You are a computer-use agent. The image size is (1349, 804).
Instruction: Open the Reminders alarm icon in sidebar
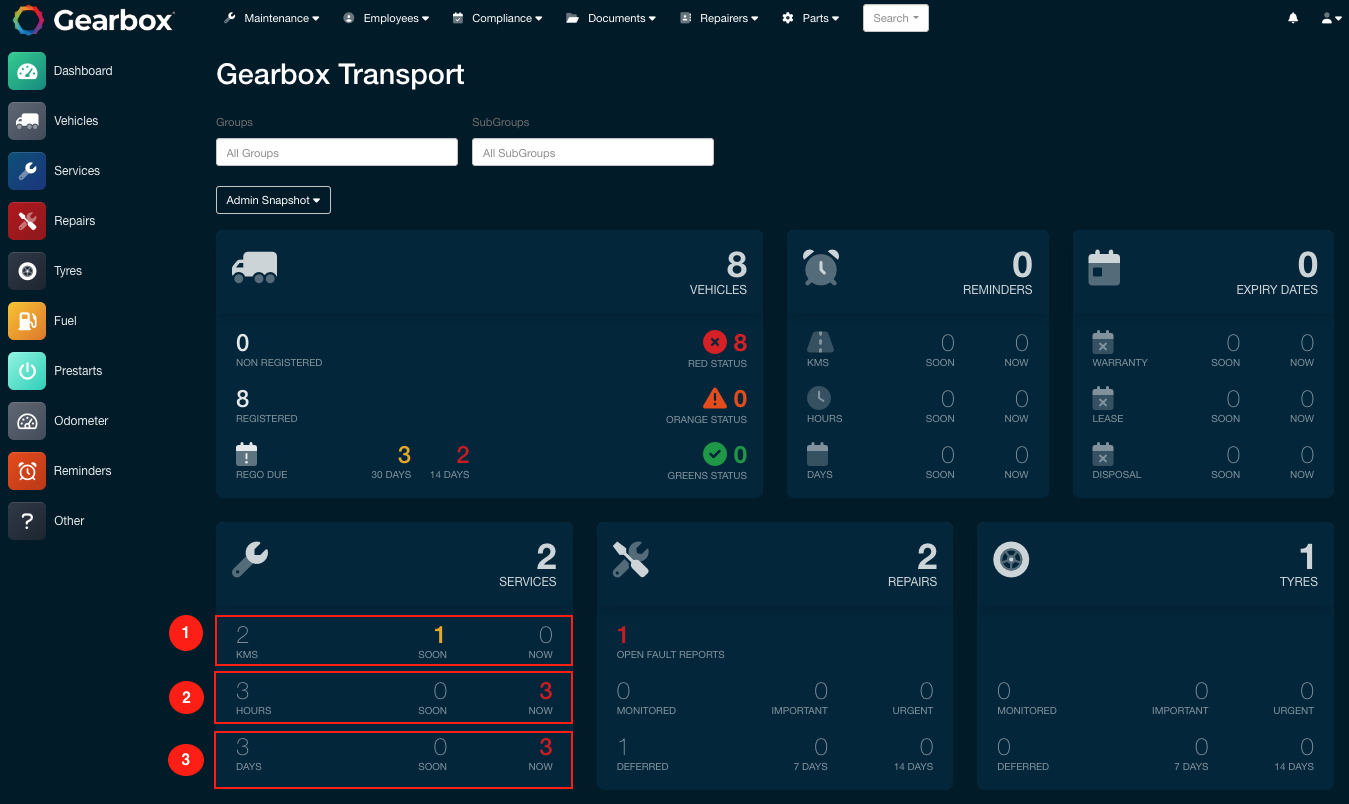pyautogui.click(x=27, y=471)
